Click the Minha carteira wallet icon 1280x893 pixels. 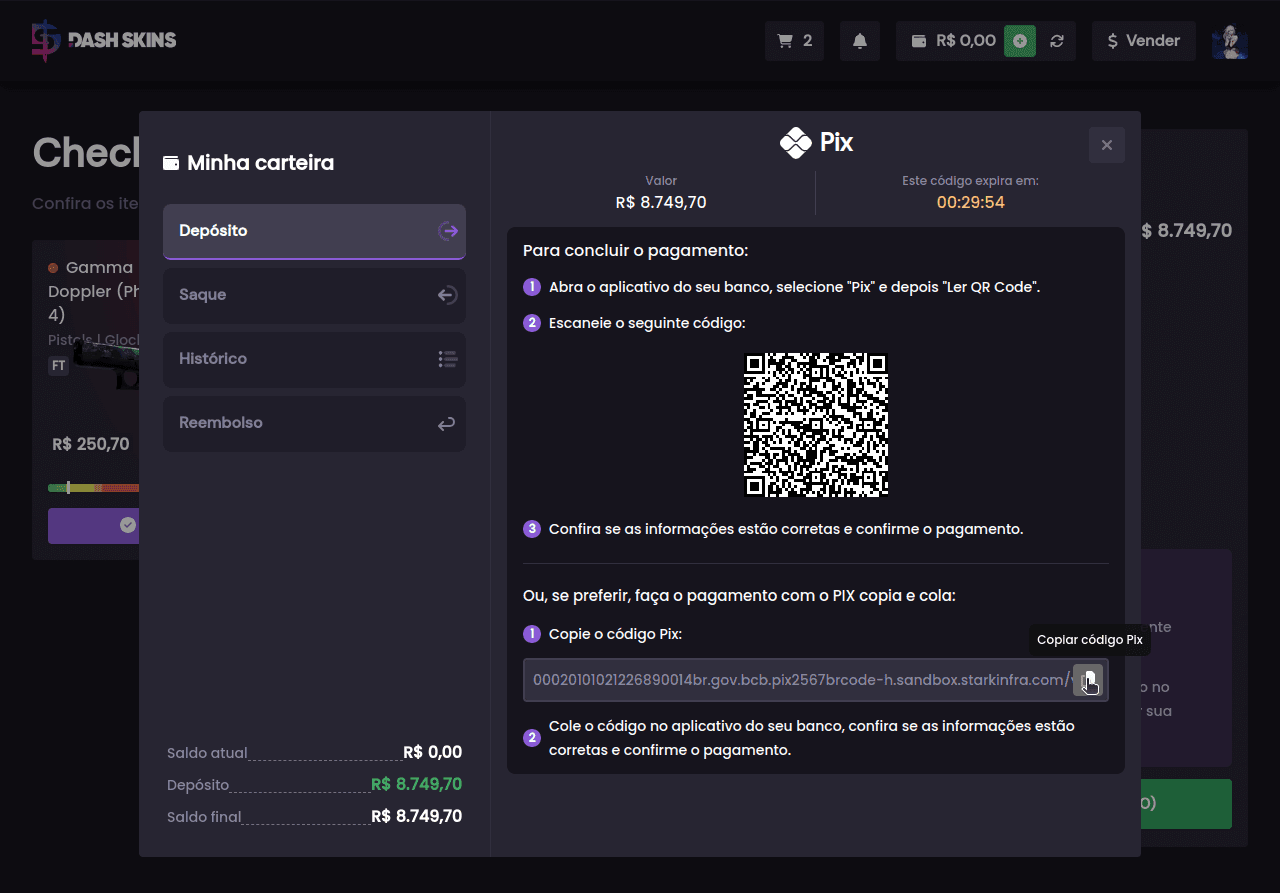pyautogui.click(x=171, y=163)
